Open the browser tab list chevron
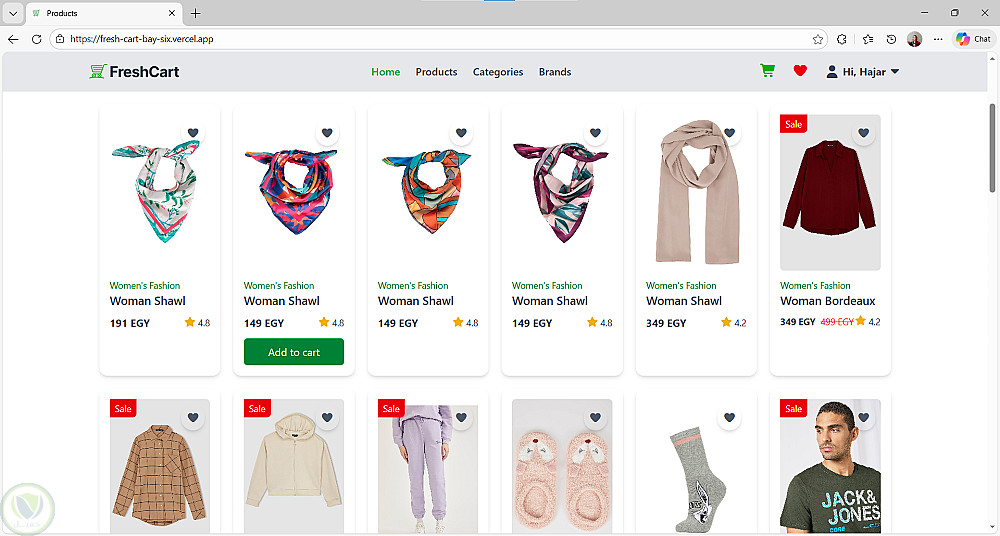Screen dimensions: 1000x536 tap(13, 13)
